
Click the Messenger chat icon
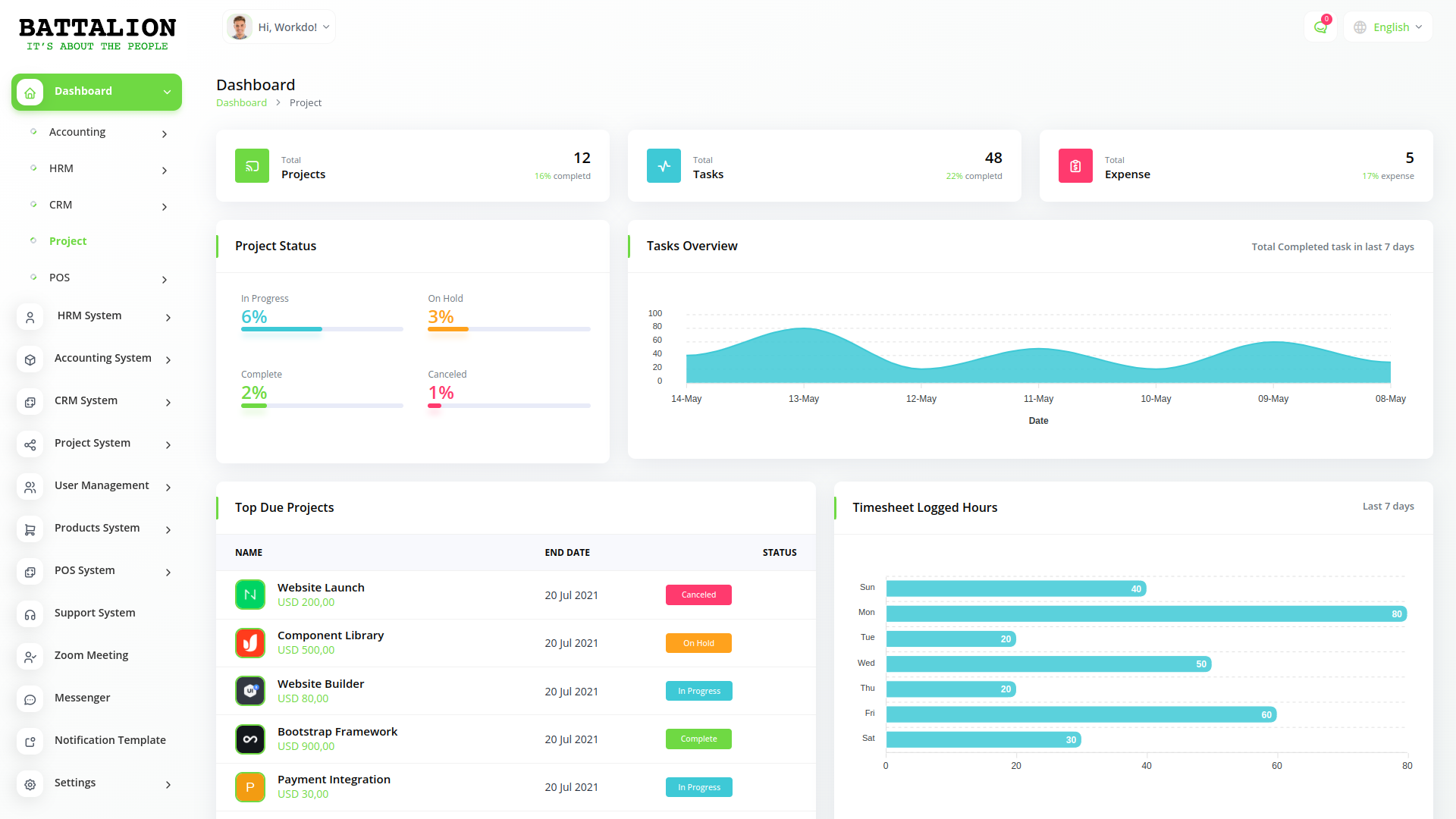coord(30,699)
